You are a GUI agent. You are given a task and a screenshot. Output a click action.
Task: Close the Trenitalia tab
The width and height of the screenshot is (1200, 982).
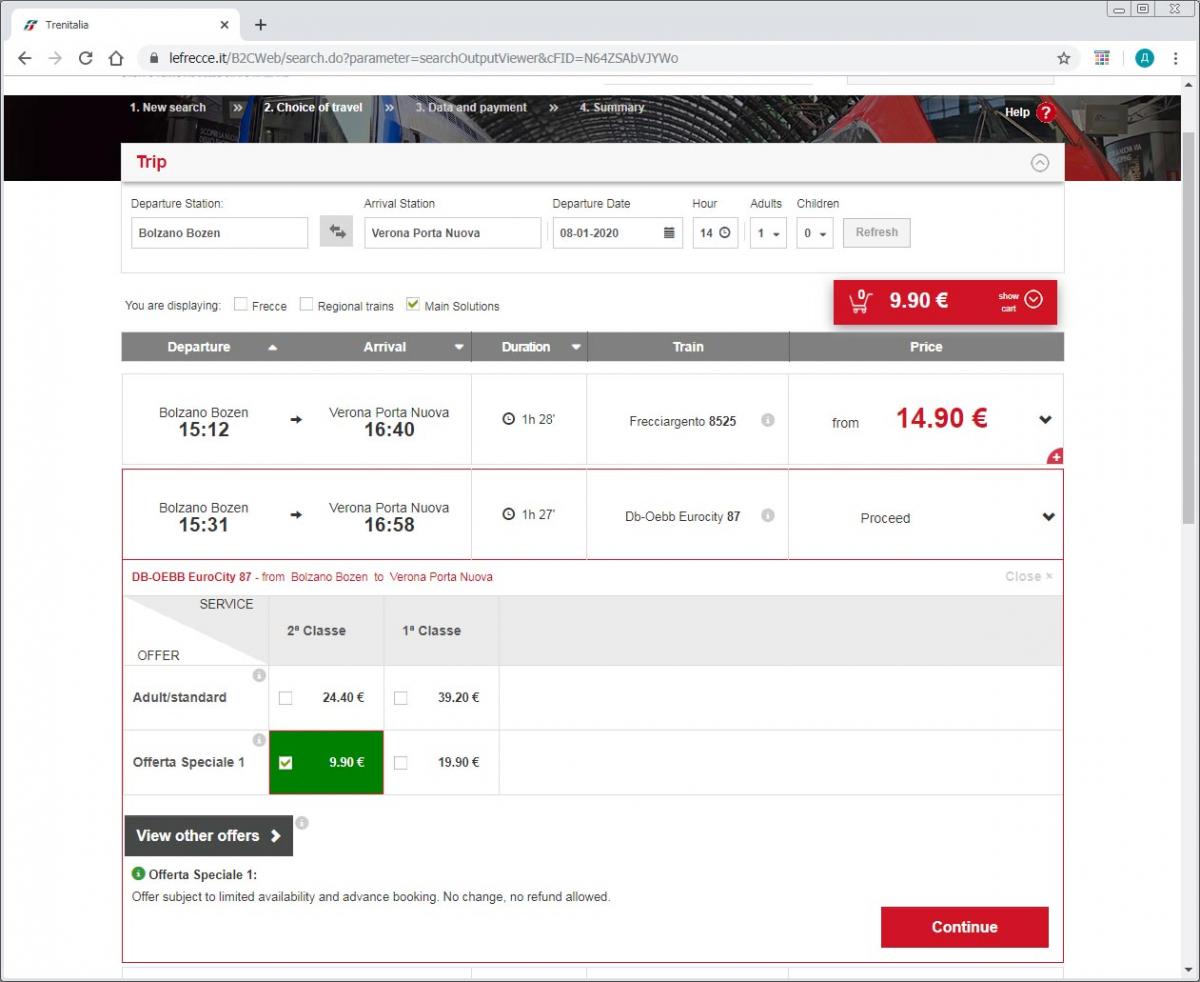click(224, 25)
